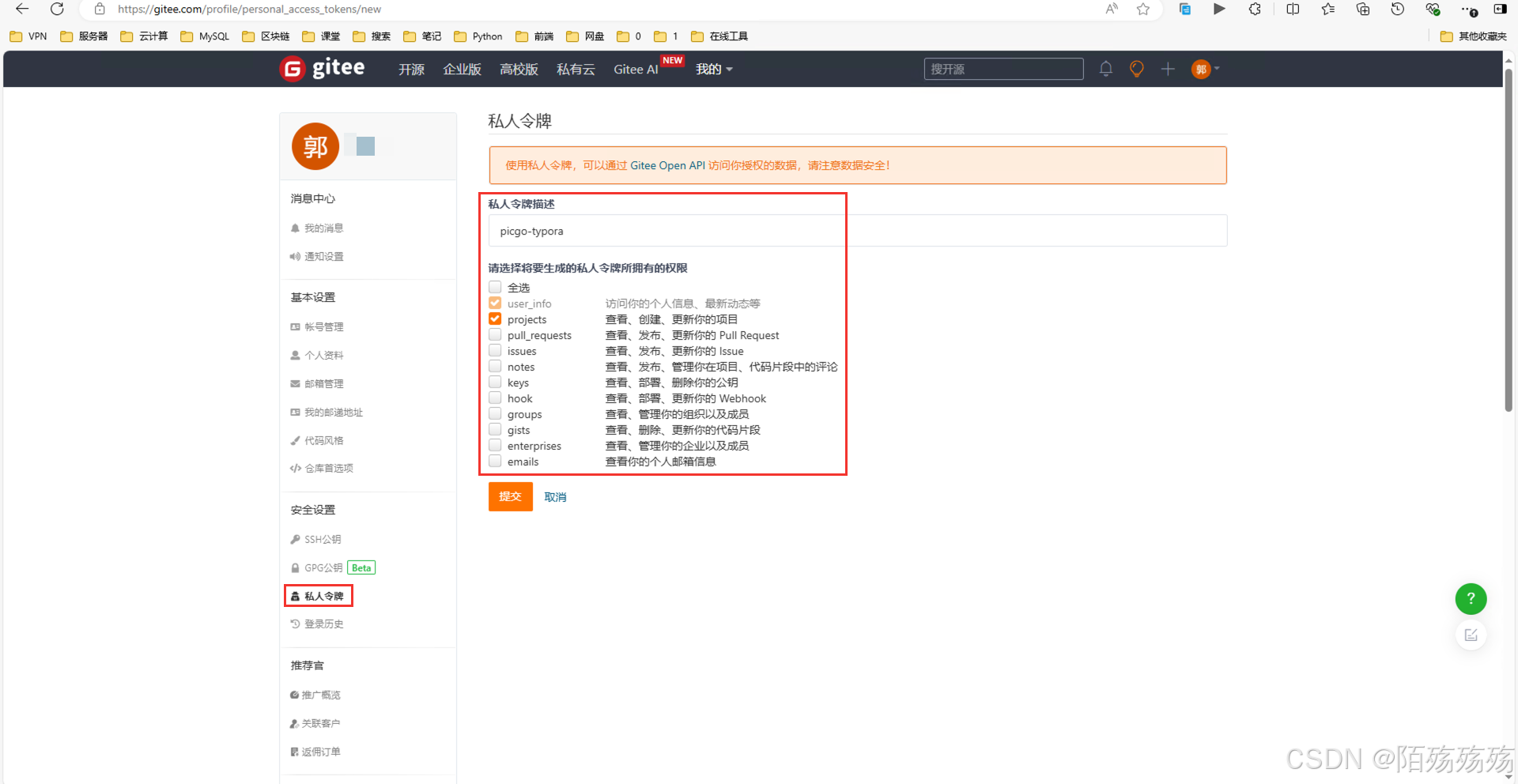Open 仓库首选项 in sidebar
The image size is (1518, 784).
(322, 469)
